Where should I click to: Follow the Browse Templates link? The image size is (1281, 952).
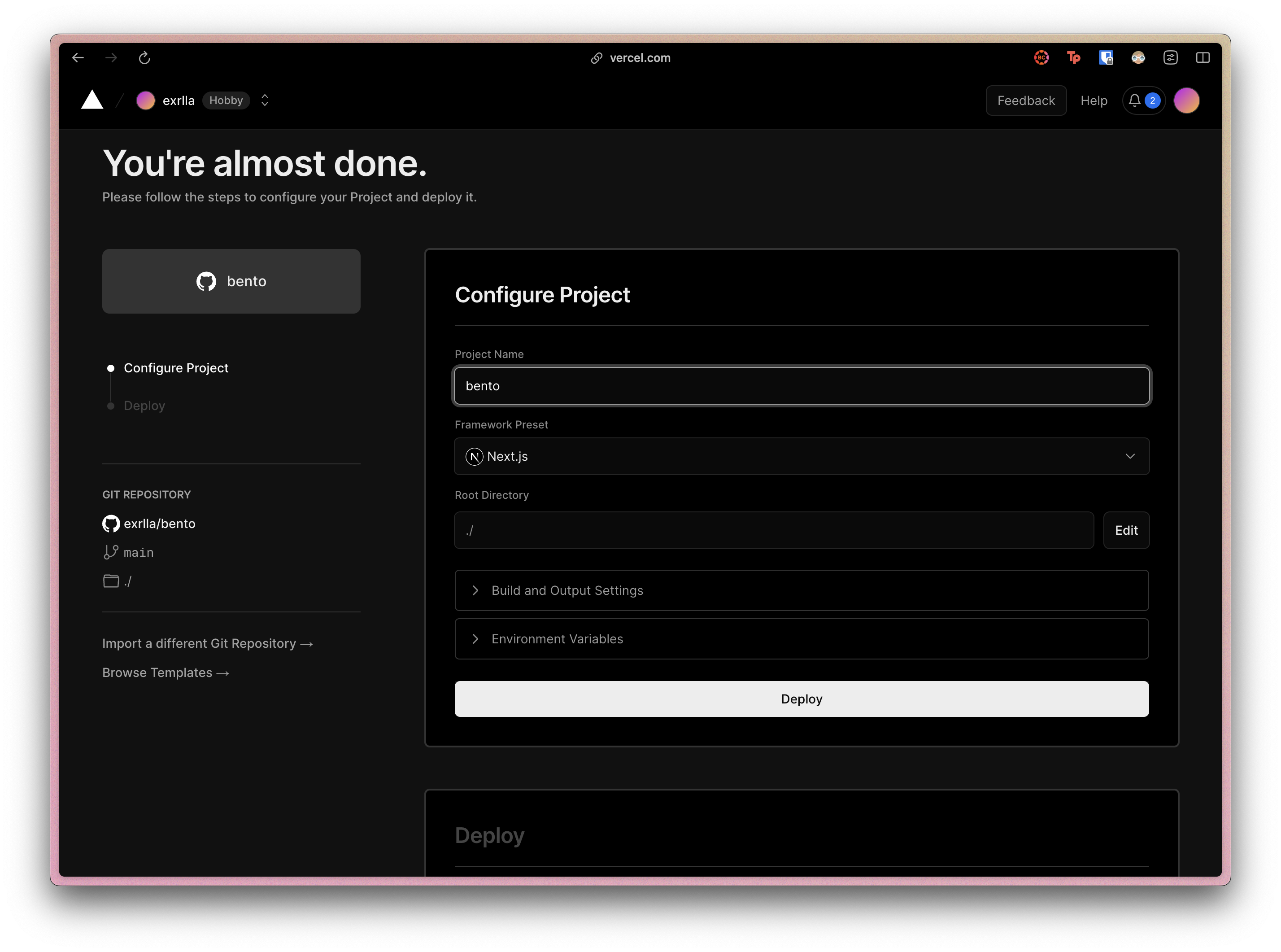click(166, 673)
